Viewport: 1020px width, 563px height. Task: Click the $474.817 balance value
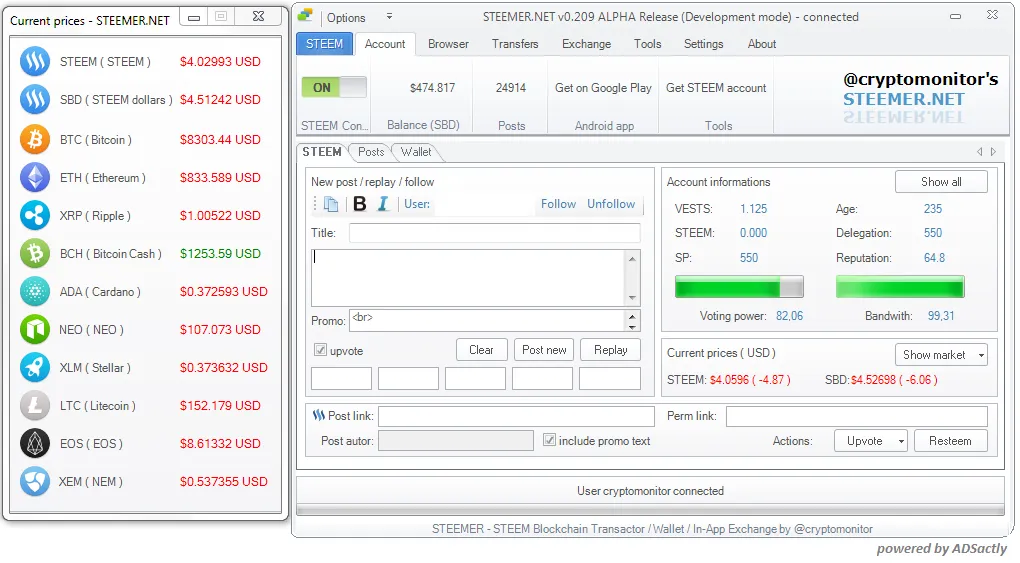tap(433, 88)
